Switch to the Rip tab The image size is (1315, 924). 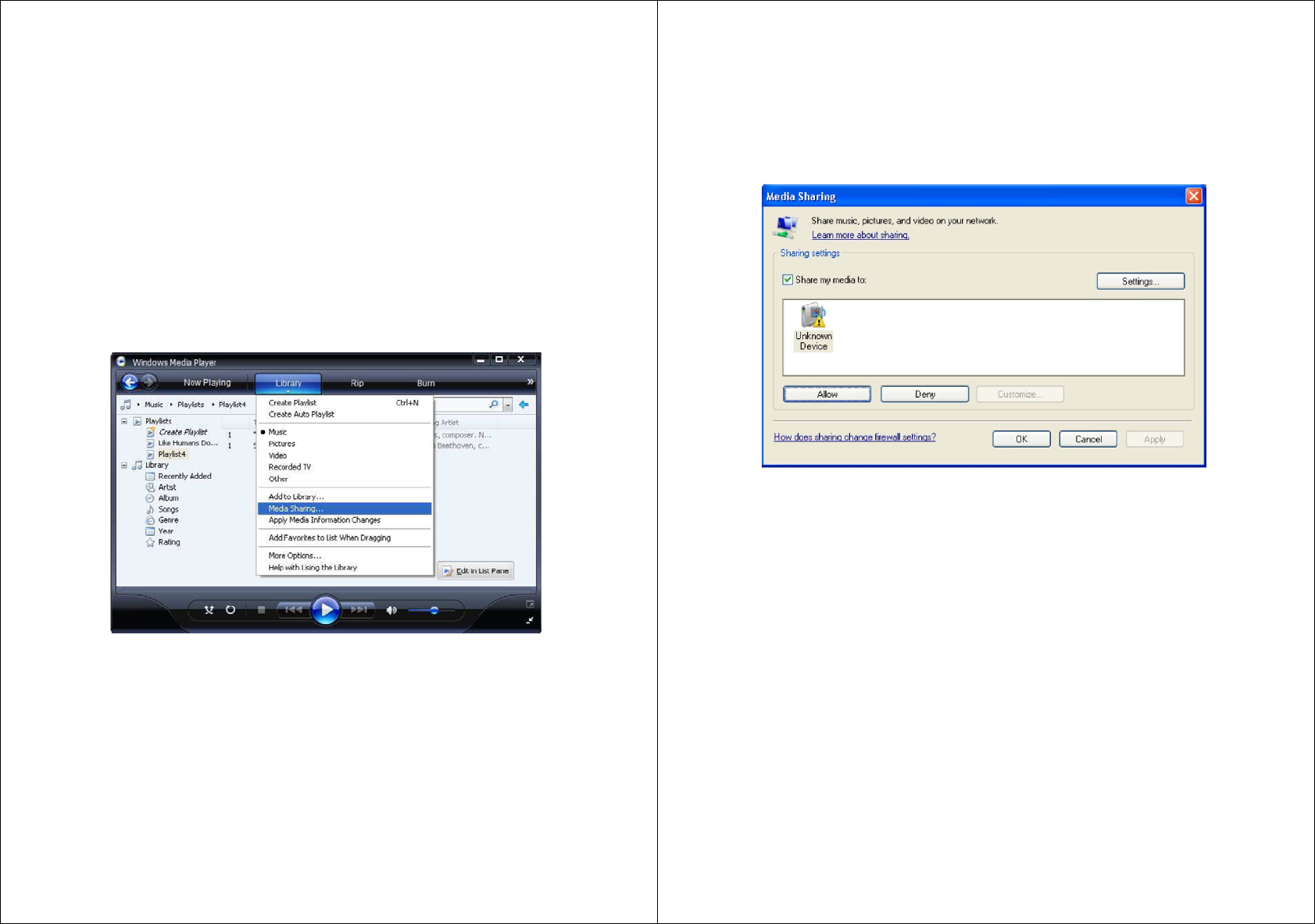(x=357, y=384)
